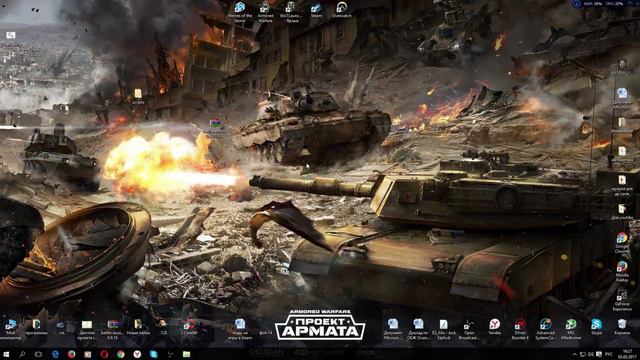The width and height of the screenshot is (640, 360).
Task: Open GeForce Experience shortcut
Action: (x=622, y=300)
